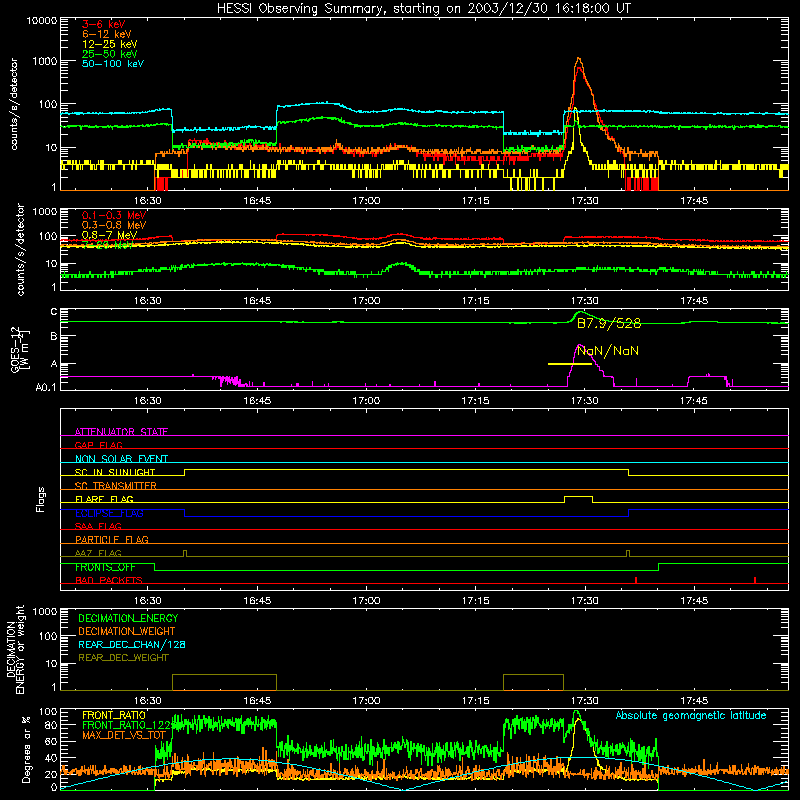This screenshot has width=800, height=800.
Task: Click the BAD_PACKETS flag label
Action: tap(109, 580)
